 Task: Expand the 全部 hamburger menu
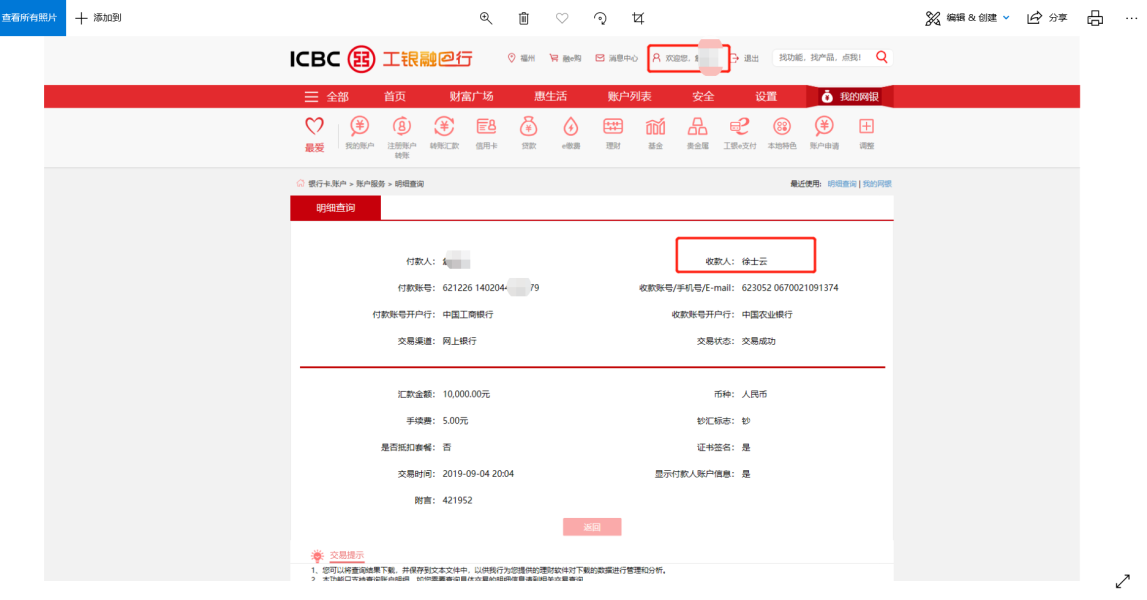click(x=326, y=97)
